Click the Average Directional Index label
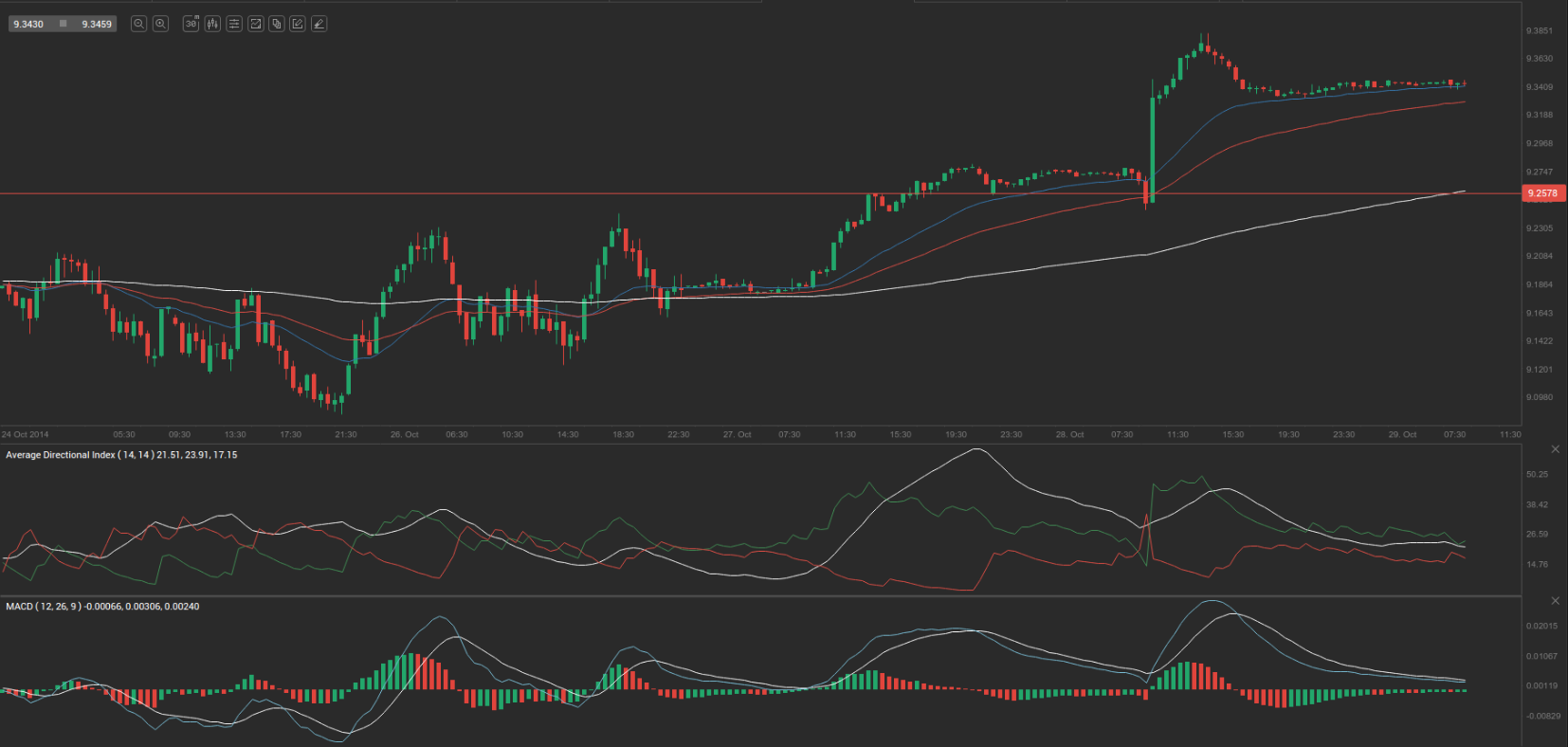1568x747 pixels. click(x=121, y=455)
